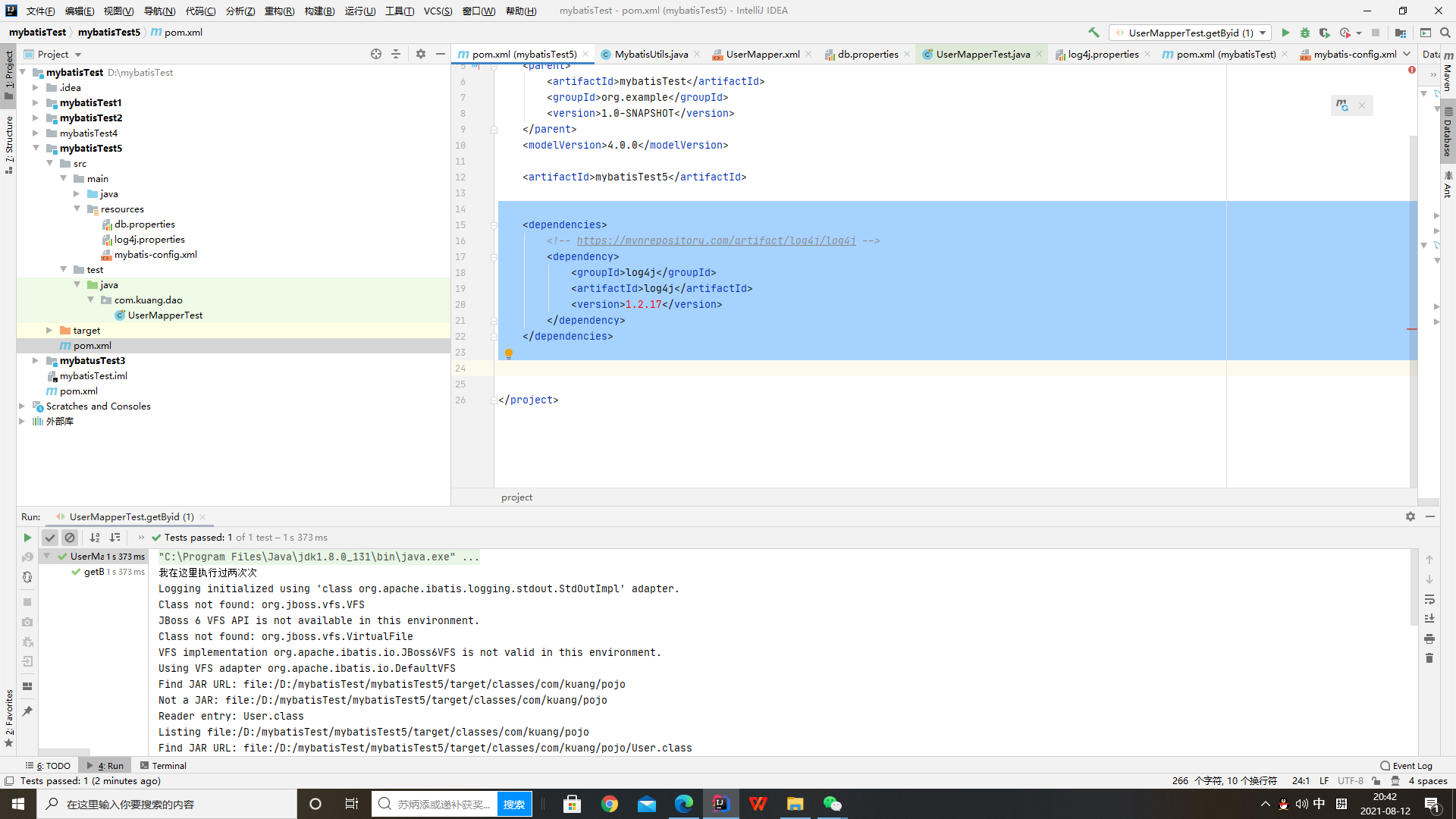Open the mvnrepository log4j link in the comment
This screenshot has height=819, width=1456.
716,240
